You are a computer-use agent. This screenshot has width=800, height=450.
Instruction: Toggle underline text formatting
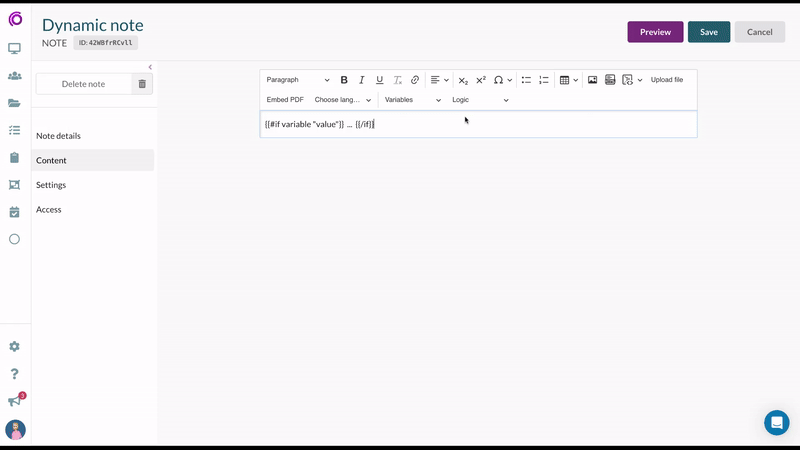tap(380, 80)
